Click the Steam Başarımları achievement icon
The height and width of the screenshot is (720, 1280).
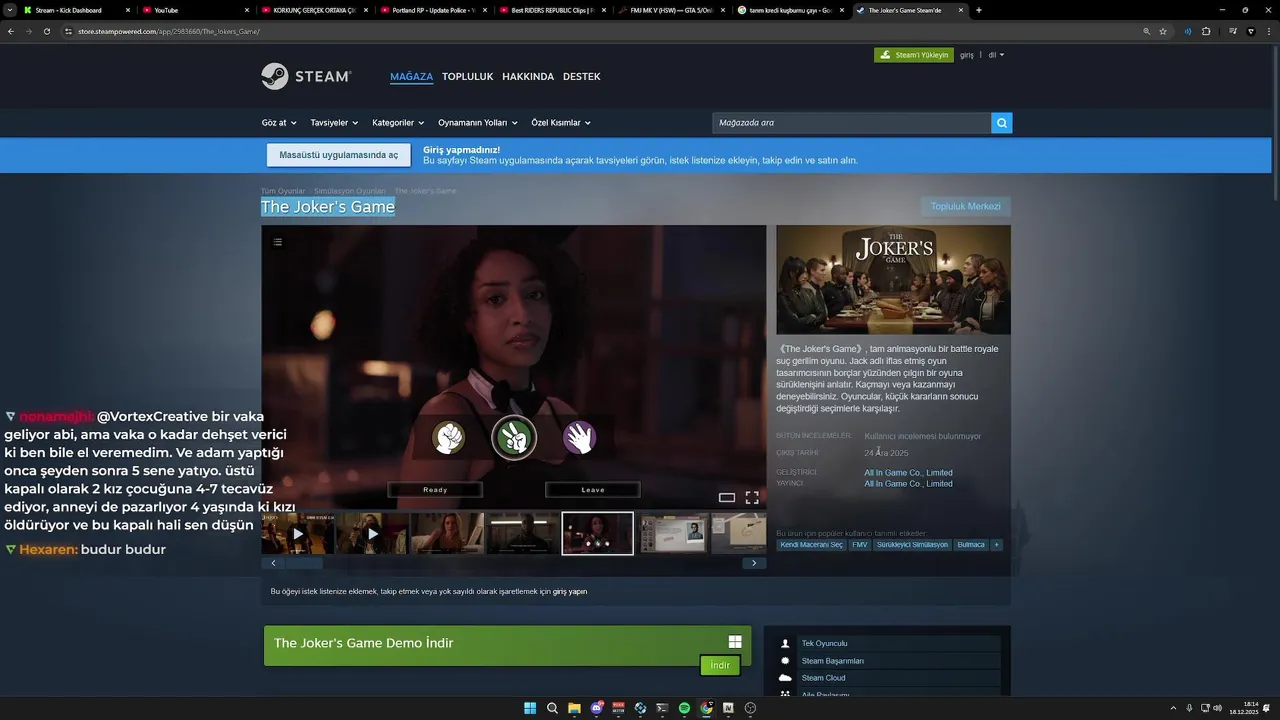click(x=785, y=661)
